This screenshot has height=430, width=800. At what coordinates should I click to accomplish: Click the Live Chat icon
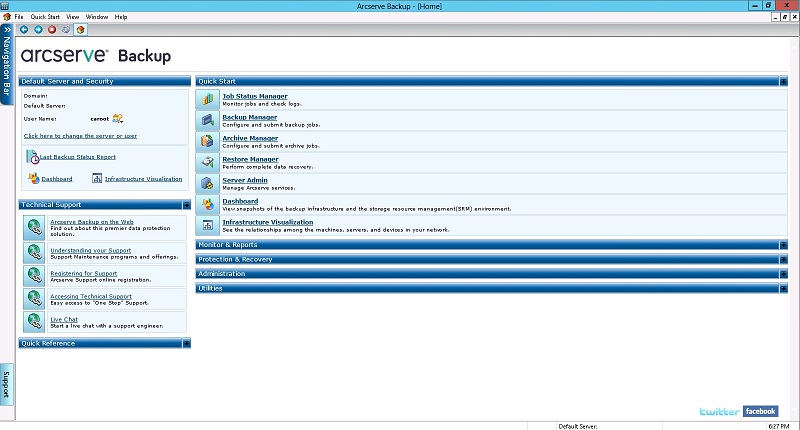[x=34, y=321]
